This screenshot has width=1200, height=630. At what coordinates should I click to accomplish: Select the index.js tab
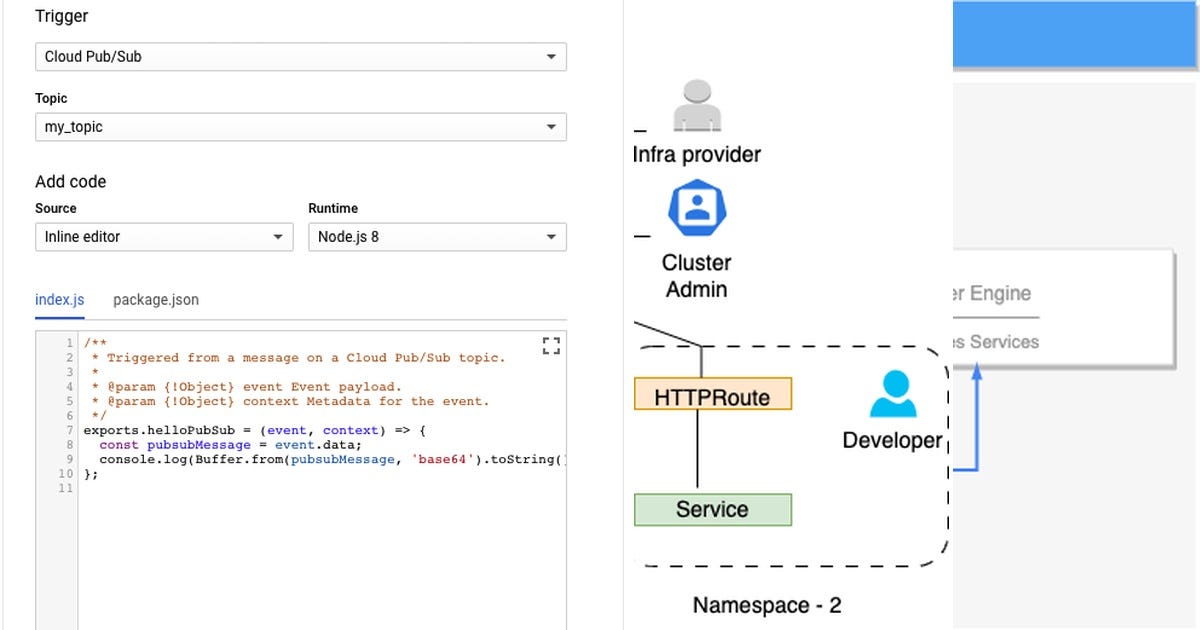point(59,299)
